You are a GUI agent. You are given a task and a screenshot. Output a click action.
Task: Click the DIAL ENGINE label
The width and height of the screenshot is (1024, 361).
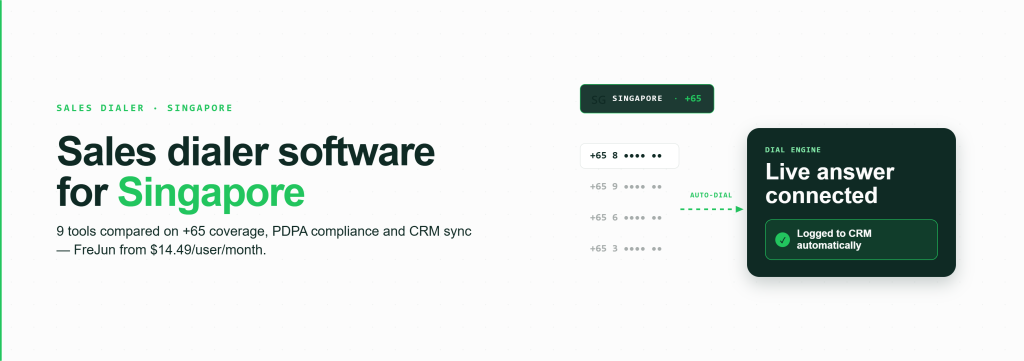[793, 150]
